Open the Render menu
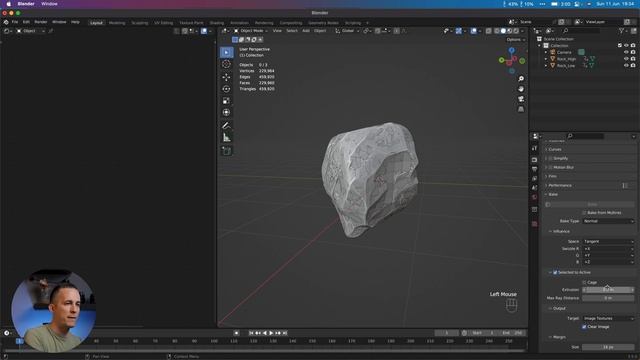This screenshot has width=640, height=360. [x=40, y=22]
